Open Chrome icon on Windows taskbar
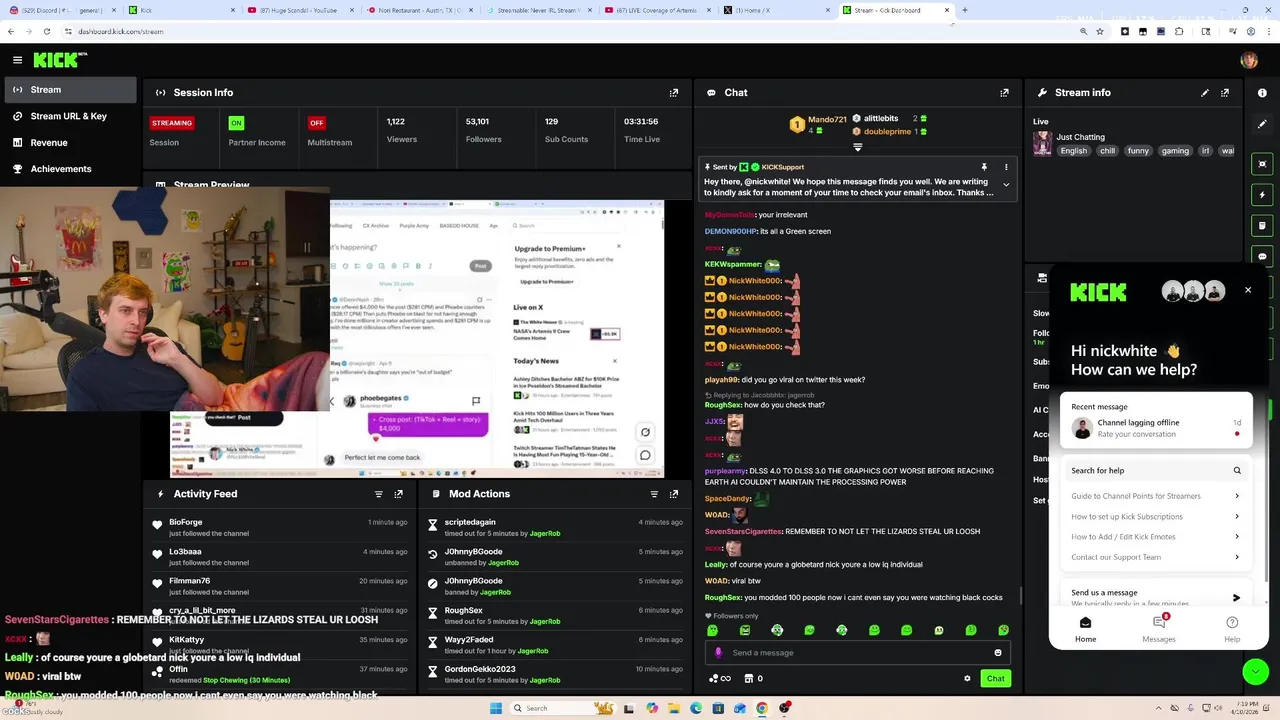 [x=762, y=708]
